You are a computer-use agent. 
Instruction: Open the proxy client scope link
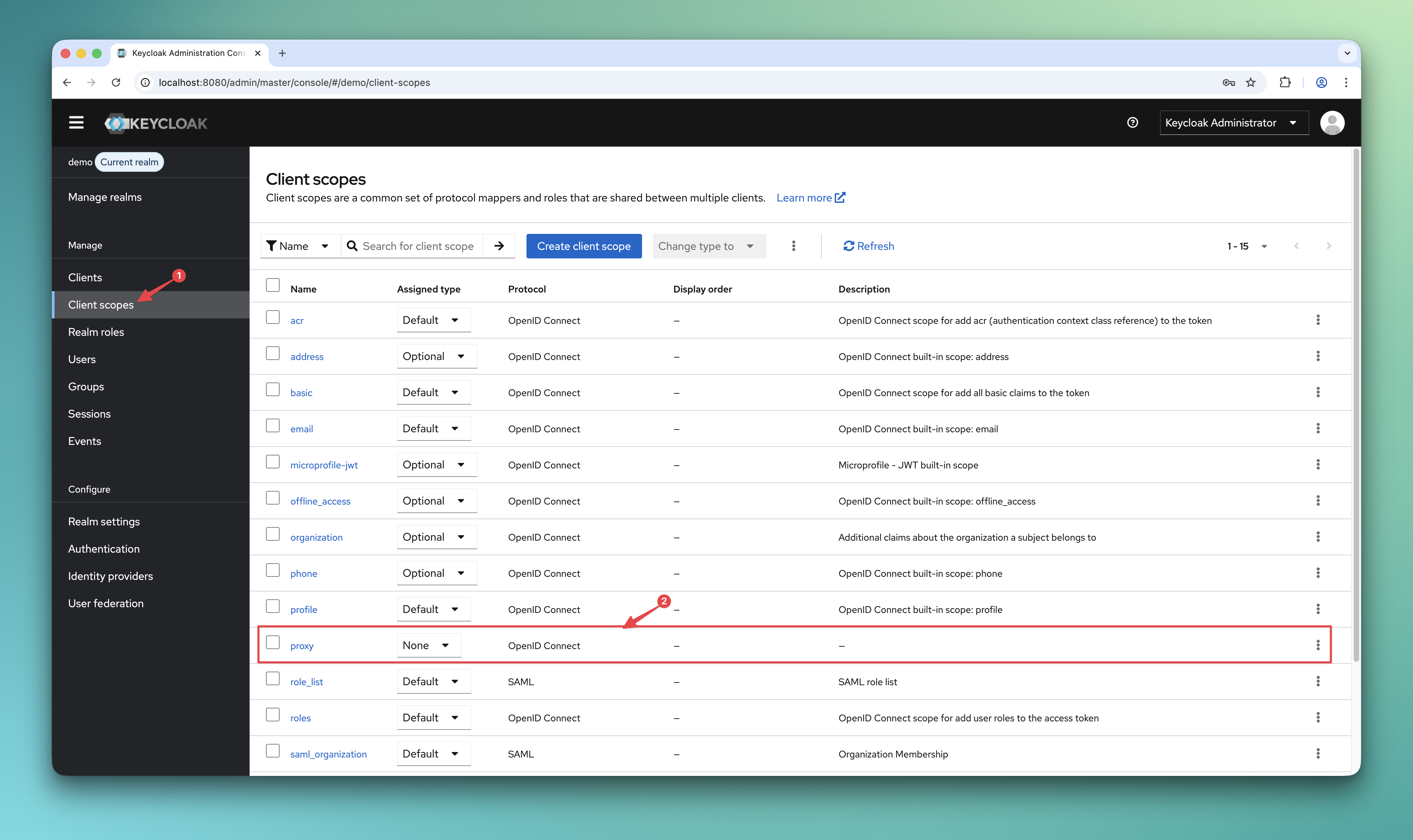pyautogui.click(x=302, y=646)
